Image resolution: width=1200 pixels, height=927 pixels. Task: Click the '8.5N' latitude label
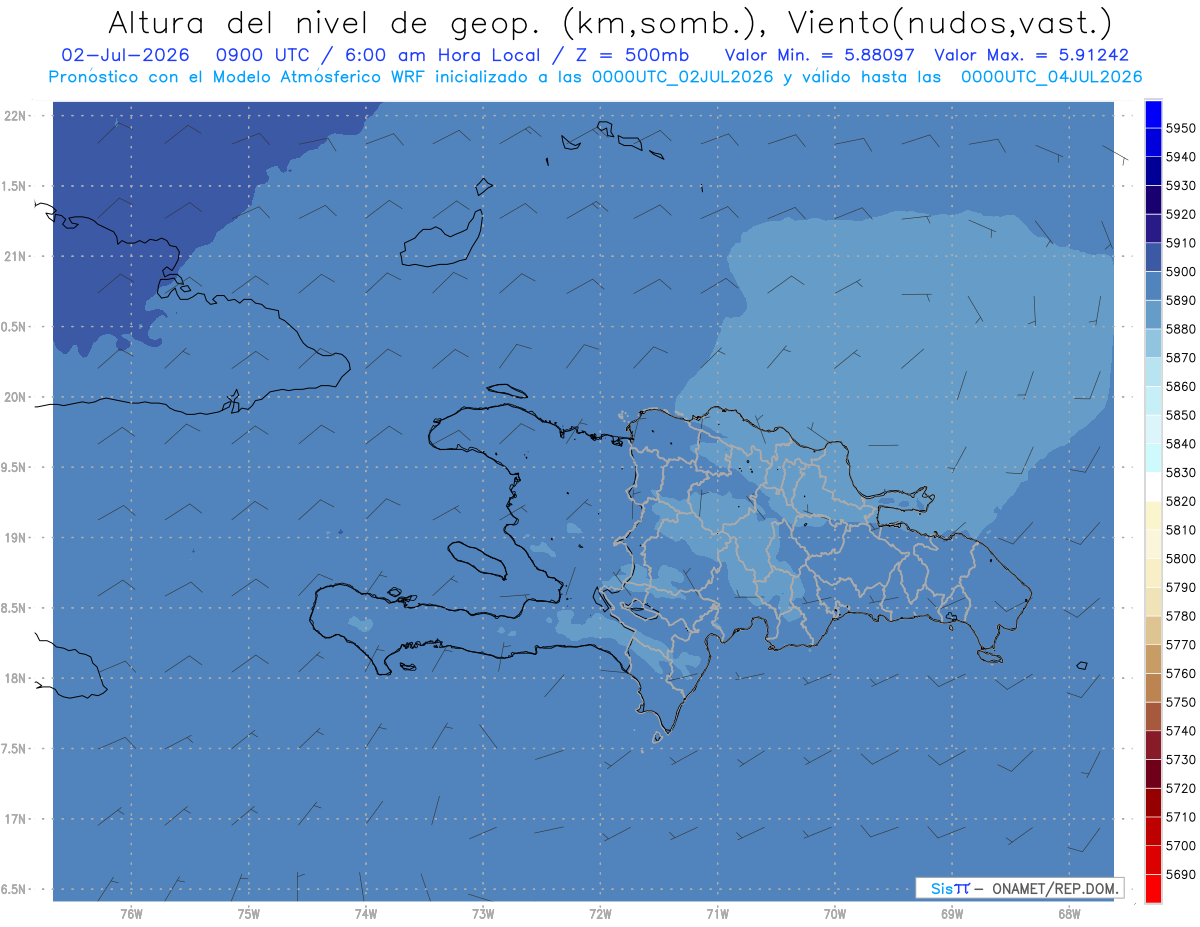(x=14, y=608)
